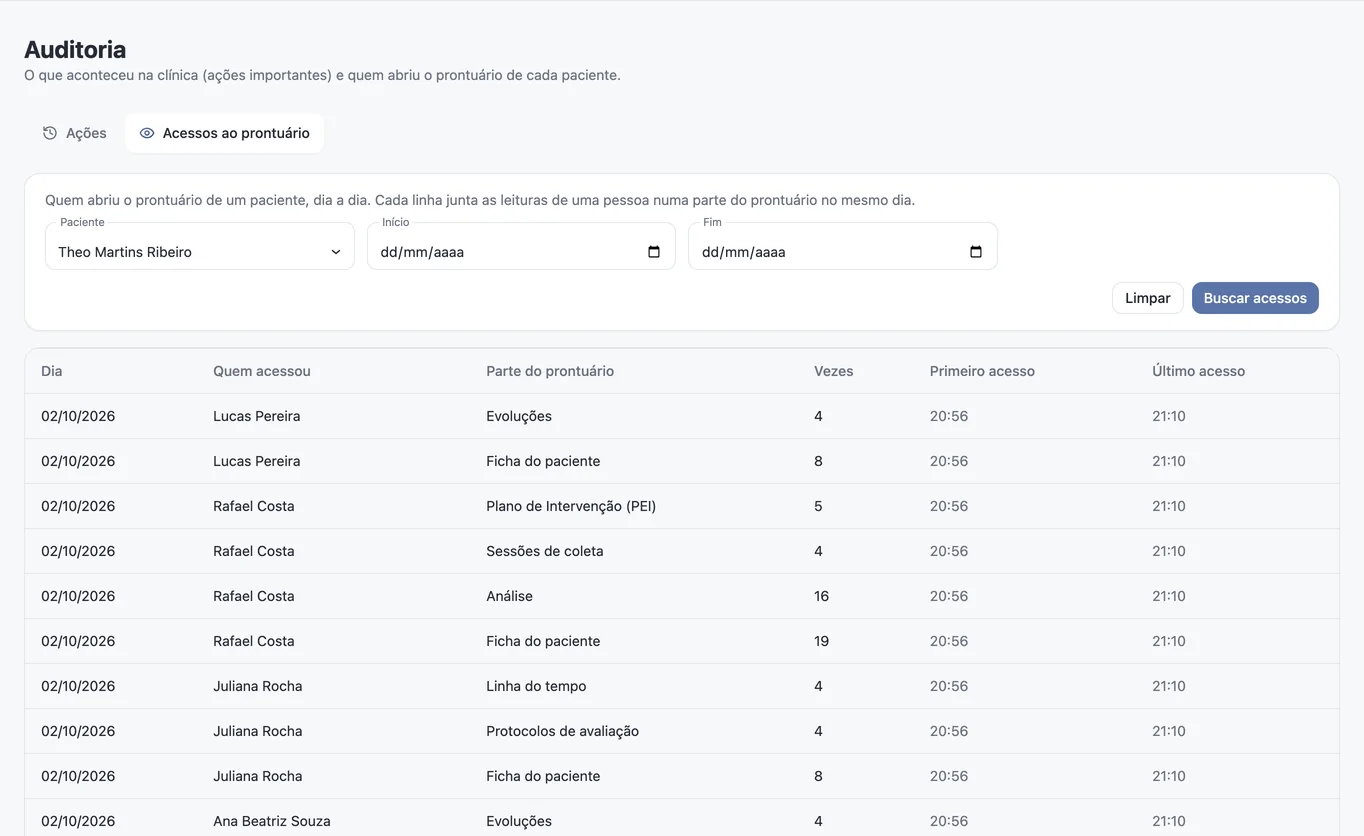1364x836 pixels.
Task: Click the Primeiro acesso column header
Action: click(x=982, y=371)
